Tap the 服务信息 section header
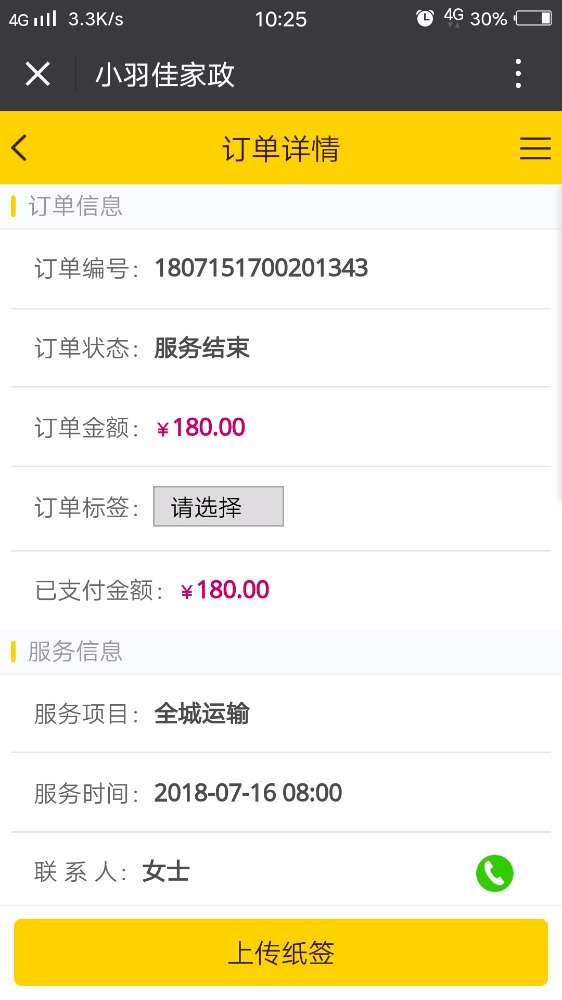The image size is (562, 1000). pyautogui.click(x=75, y=651)
